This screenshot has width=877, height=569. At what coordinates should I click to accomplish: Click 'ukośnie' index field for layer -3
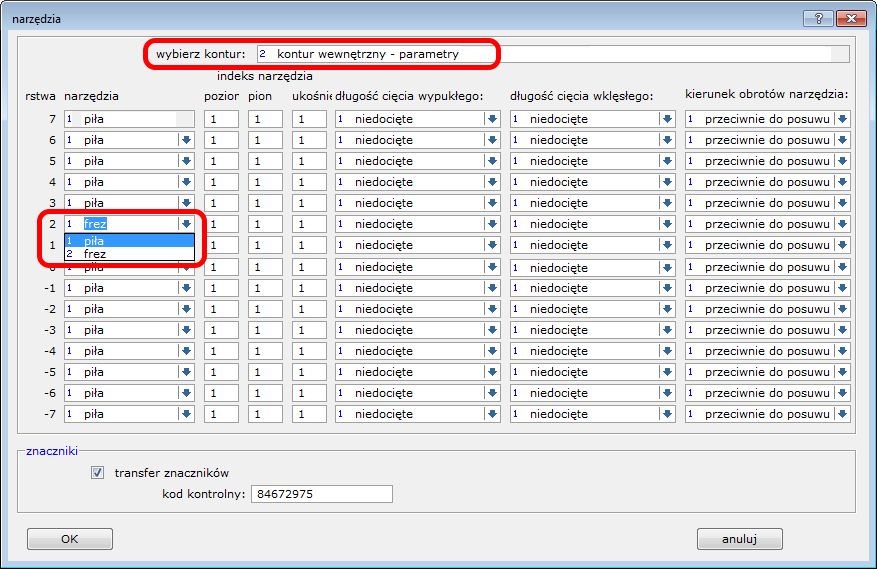(309, 330)
